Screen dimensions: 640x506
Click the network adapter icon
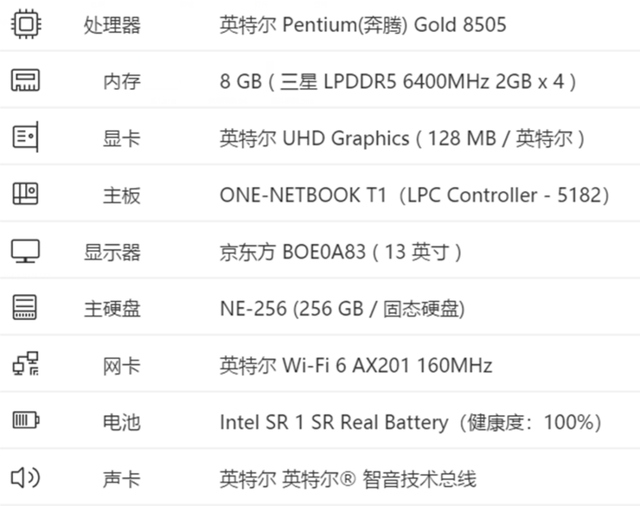[x=25, y=364]
